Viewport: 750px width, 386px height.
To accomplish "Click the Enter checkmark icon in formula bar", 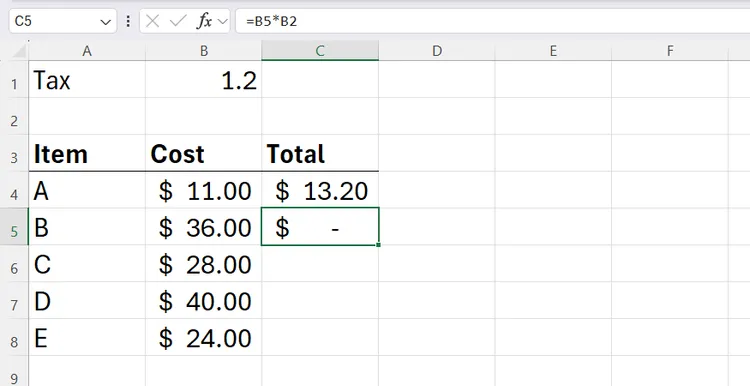I will pos(178,21).
